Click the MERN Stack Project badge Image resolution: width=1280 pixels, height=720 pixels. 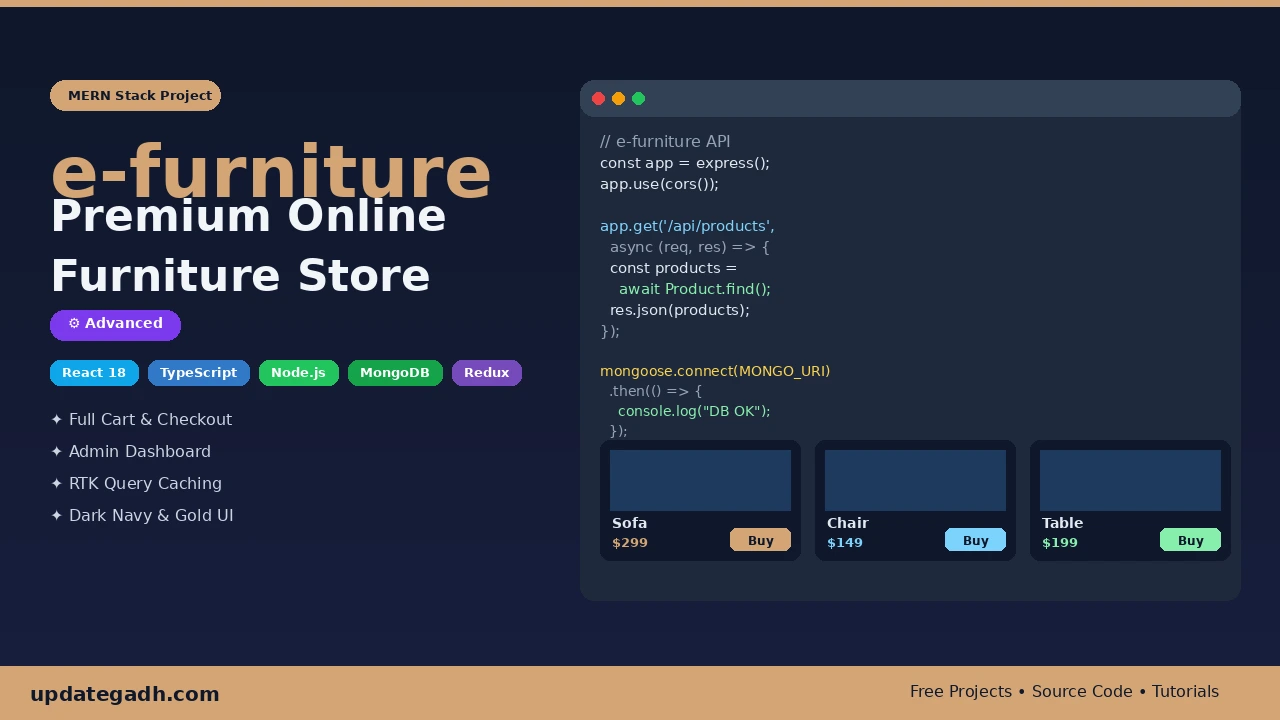point(135,95)
